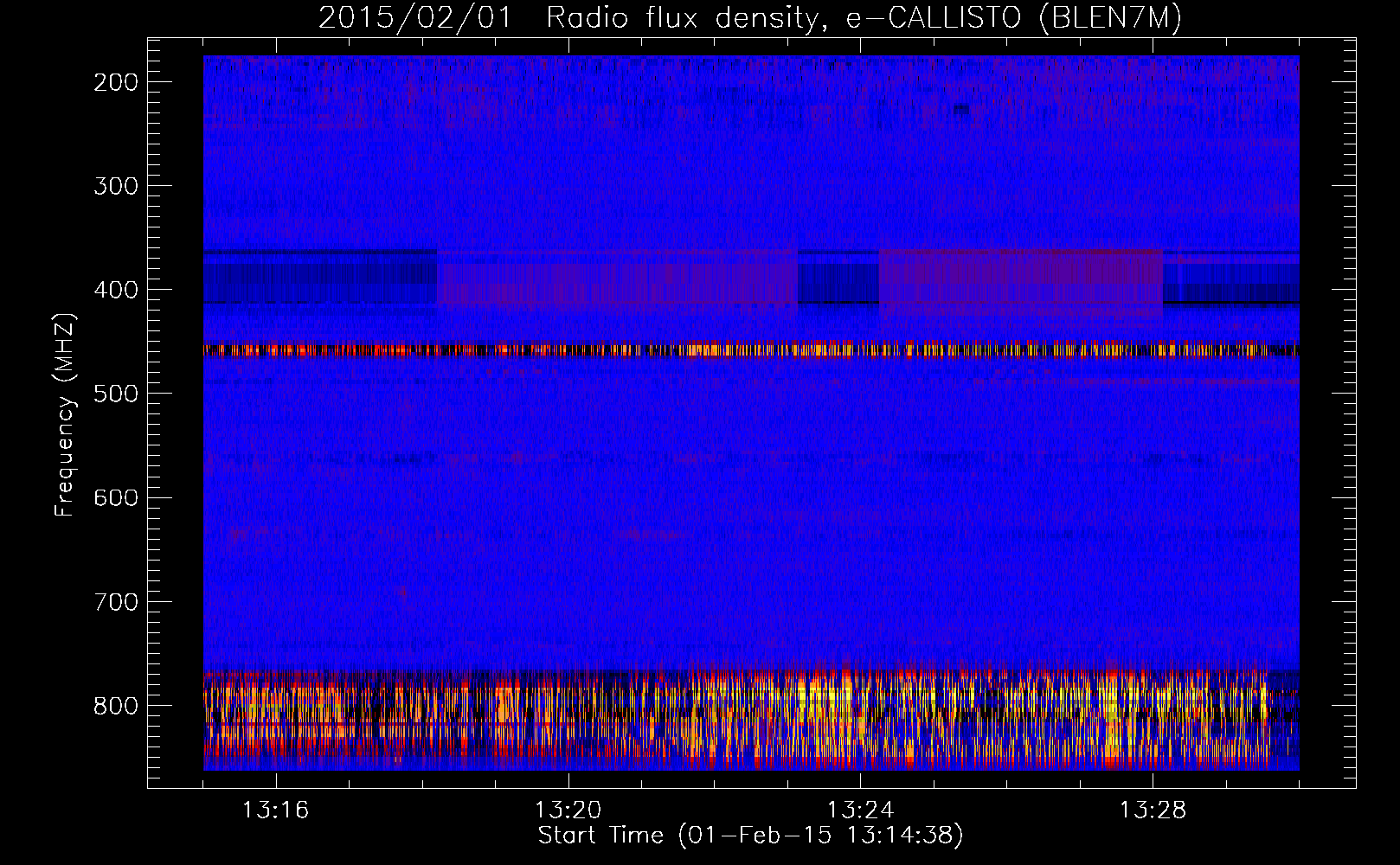This screenshot has width=1400, height=865.
Task: Click the 13:28 time tick label
Action: pos(1153,811)
